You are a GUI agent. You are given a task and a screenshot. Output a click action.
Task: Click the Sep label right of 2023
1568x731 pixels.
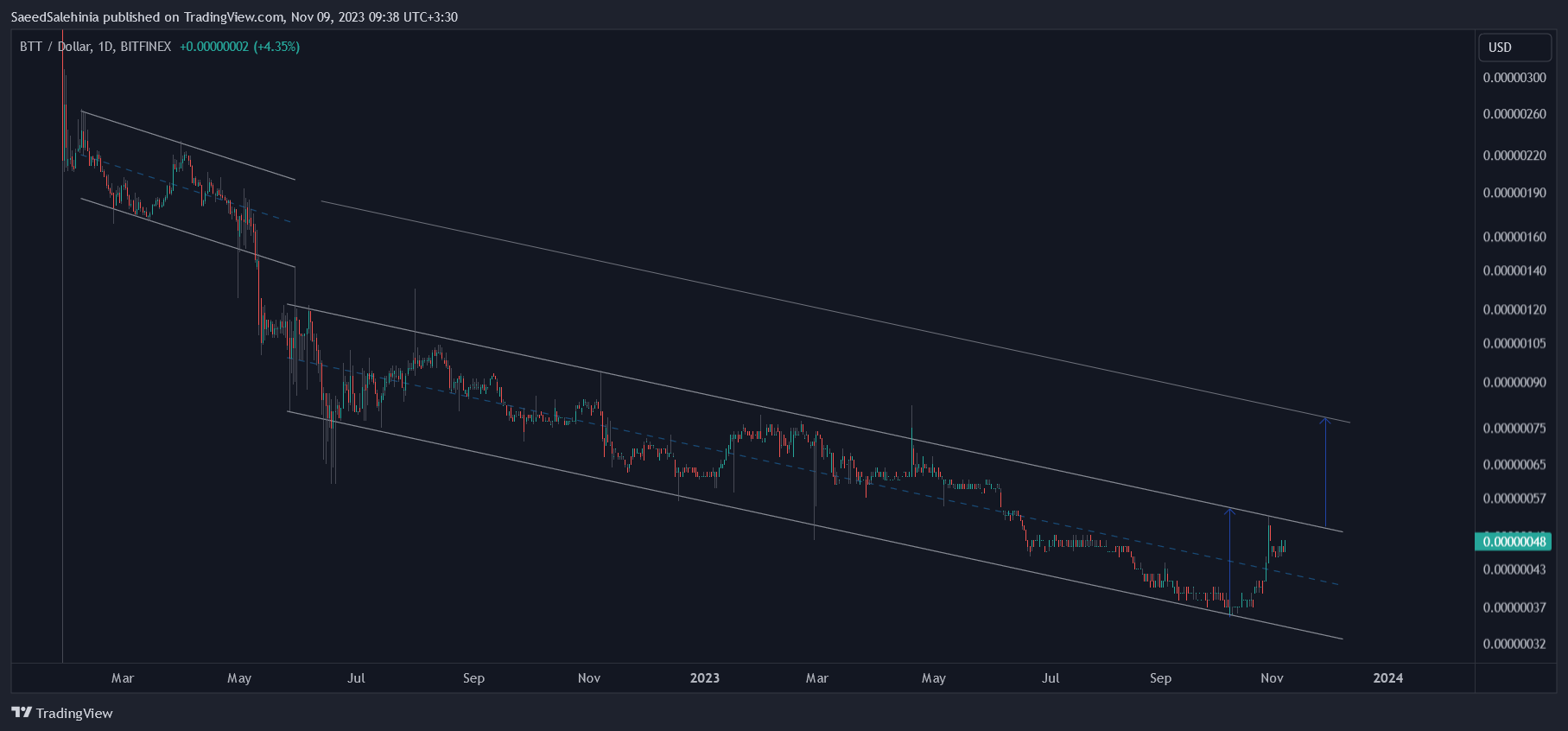(x=1160, y=678)
